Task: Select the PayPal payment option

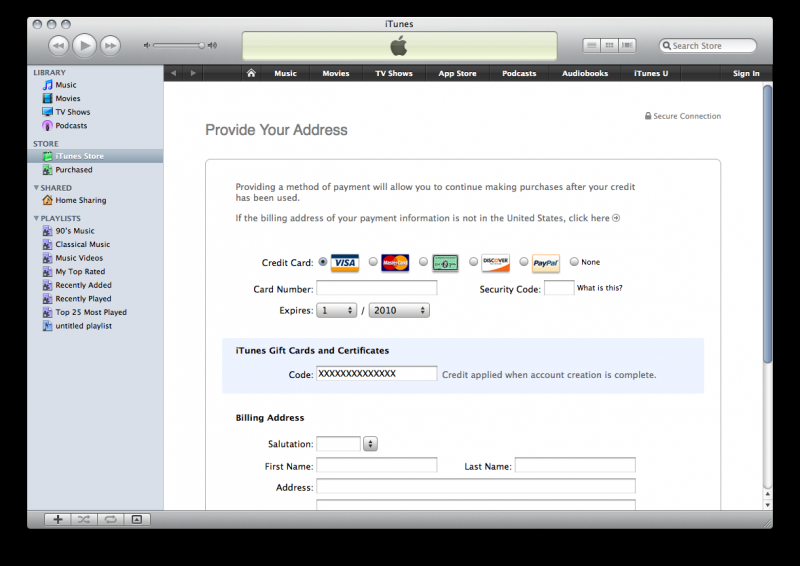Action: click(x=524, y=262)
